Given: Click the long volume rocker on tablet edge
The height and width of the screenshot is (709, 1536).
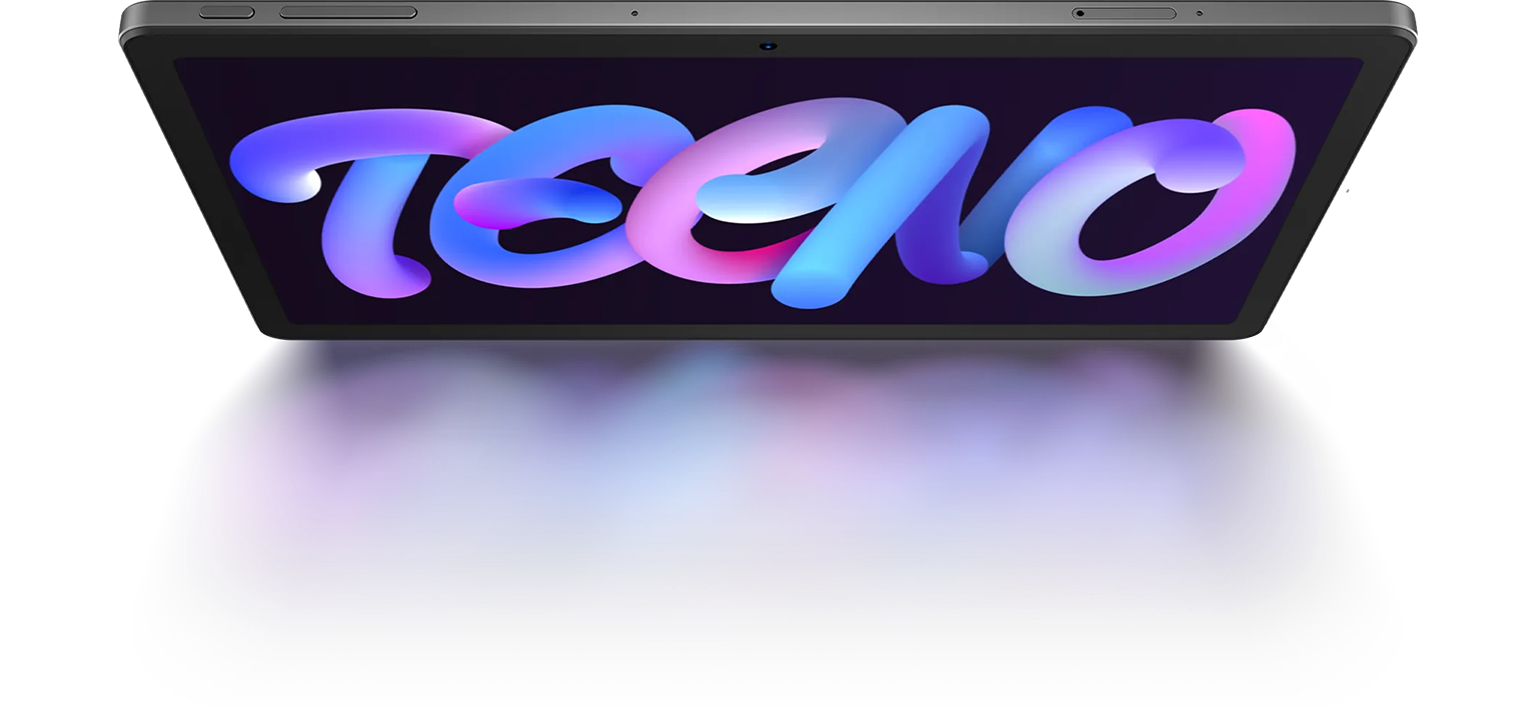Looking at the screenshot, I should [x=348, y=13].
